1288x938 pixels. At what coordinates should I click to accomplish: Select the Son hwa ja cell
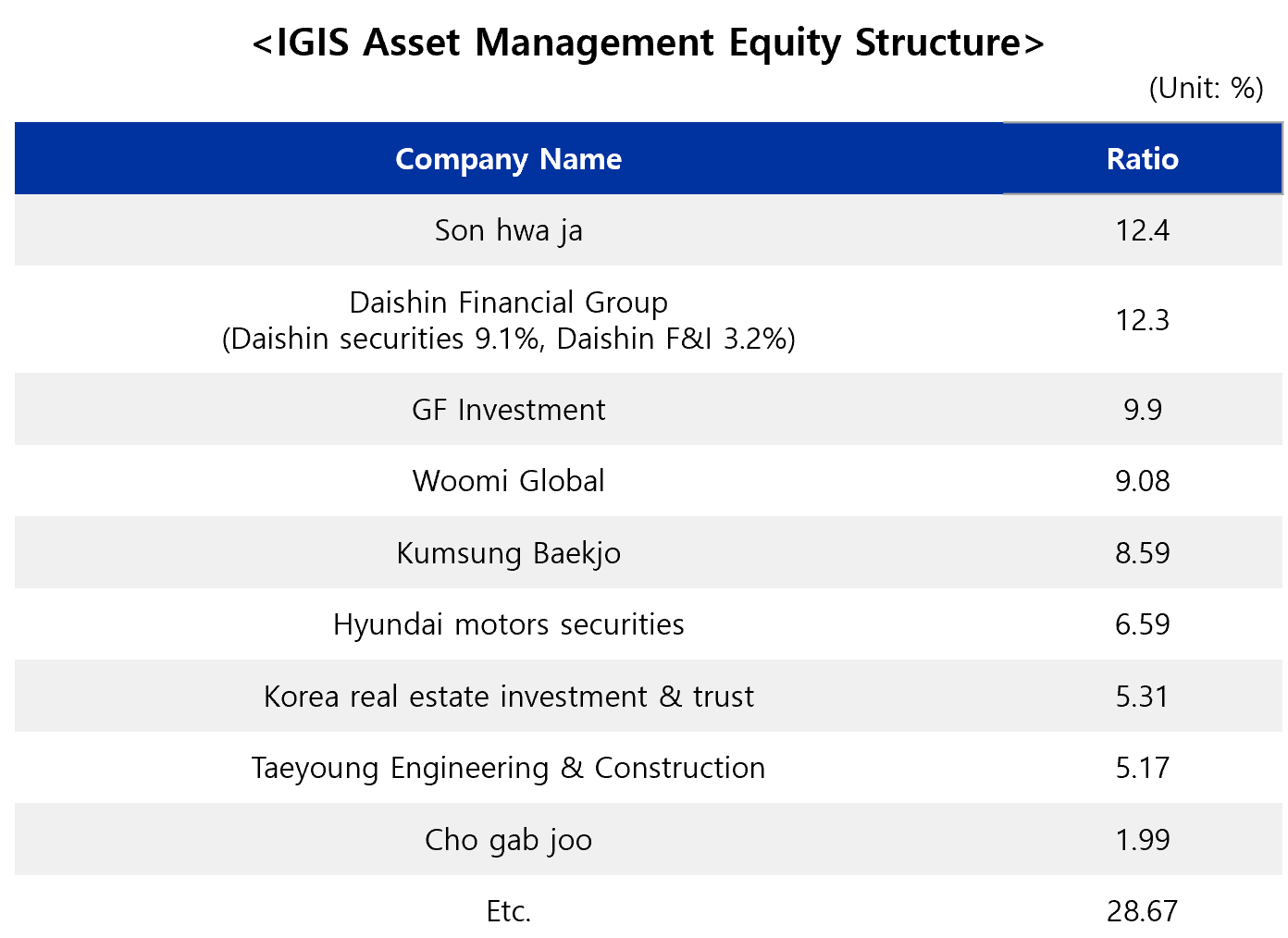(508, 230)
